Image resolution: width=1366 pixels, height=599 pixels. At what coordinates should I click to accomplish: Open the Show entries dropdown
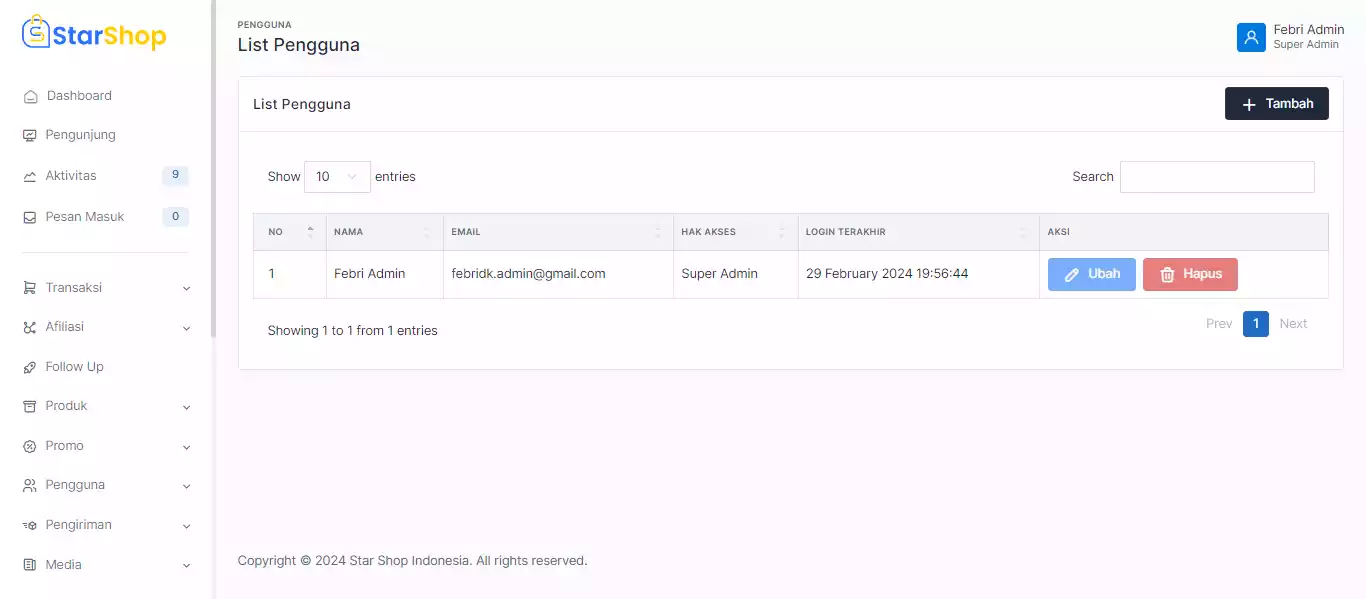coord(337,177)
